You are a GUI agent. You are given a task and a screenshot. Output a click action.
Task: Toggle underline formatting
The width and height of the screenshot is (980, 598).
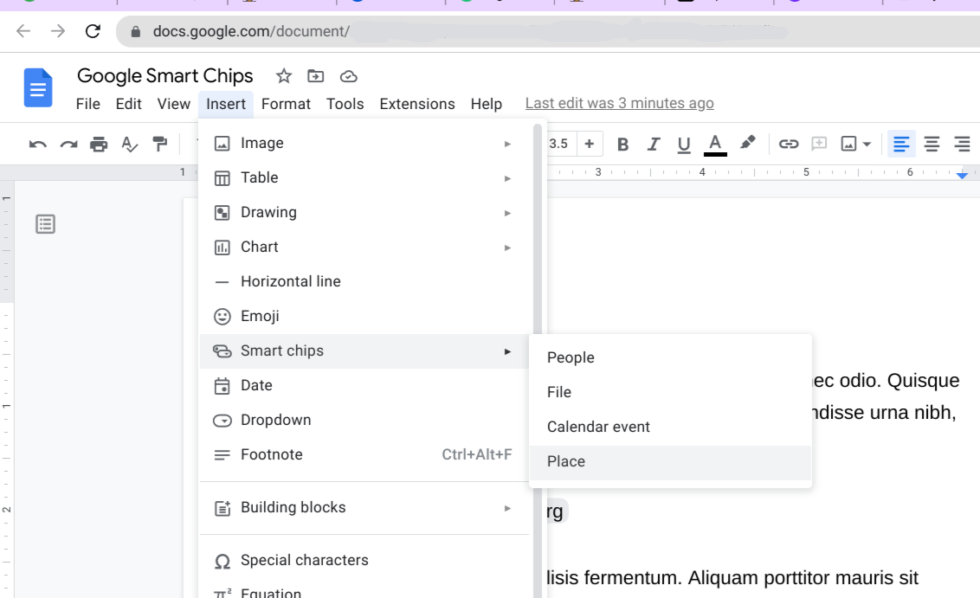click(x=684, y=144)
